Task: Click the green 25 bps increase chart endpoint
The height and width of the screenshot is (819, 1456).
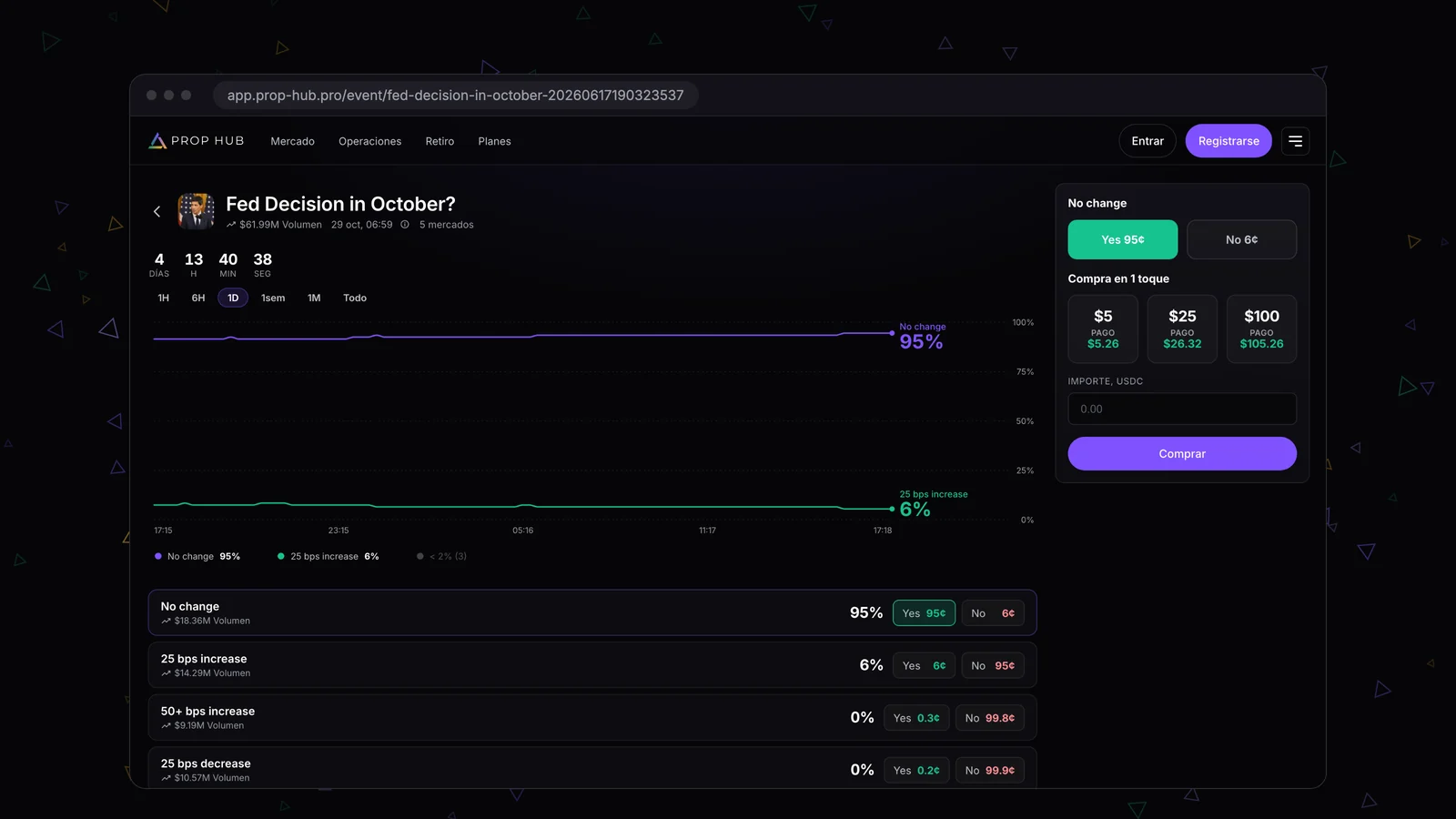Action: (x=892, y=509)
